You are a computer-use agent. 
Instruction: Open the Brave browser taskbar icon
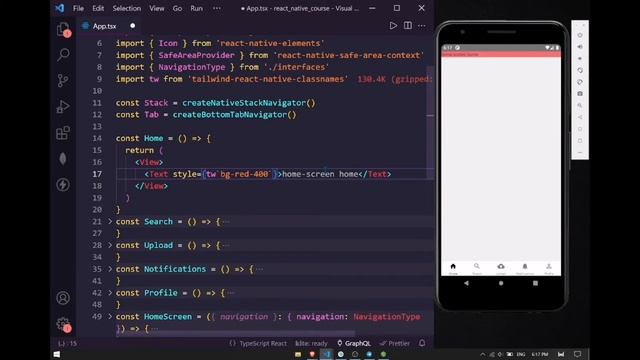312,354
